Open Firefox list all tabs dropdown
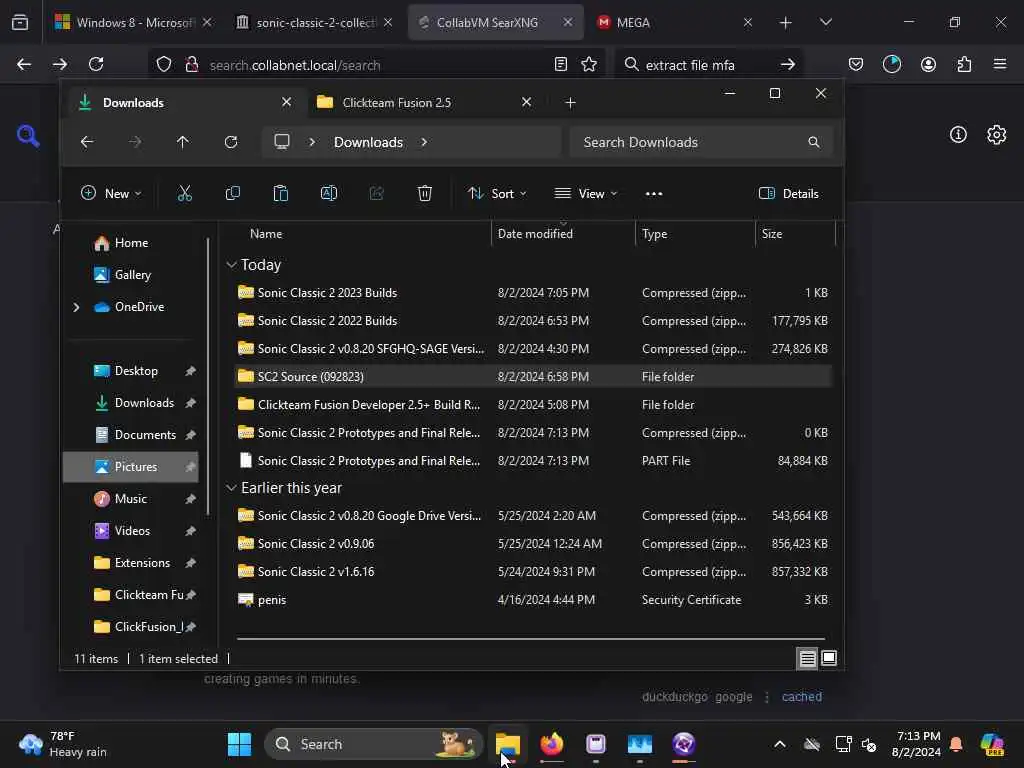Image resolution: width=1024 pixels, height=768 pixels. 825,22
